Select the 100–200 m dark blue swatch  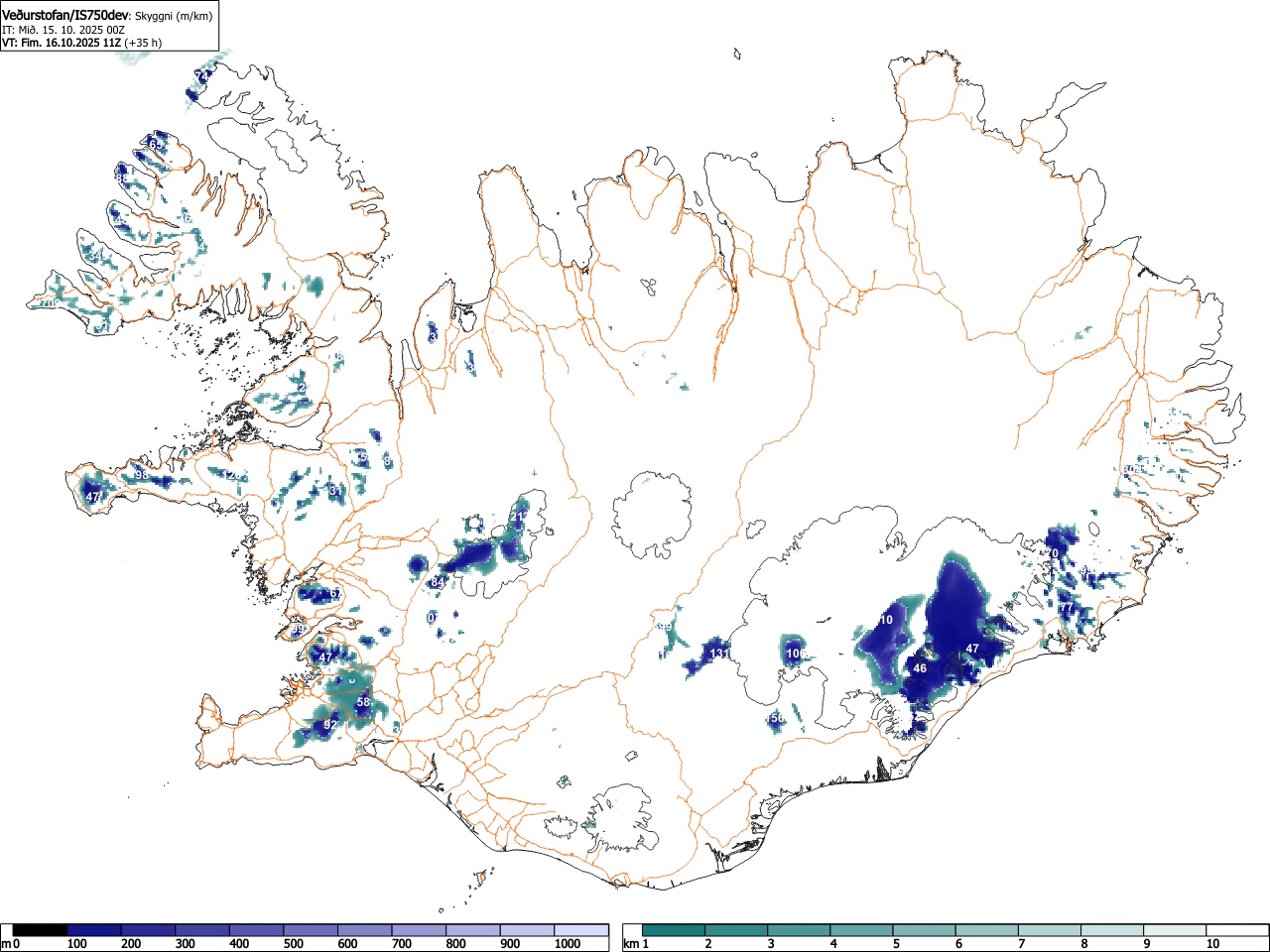[x=94, y=930]
